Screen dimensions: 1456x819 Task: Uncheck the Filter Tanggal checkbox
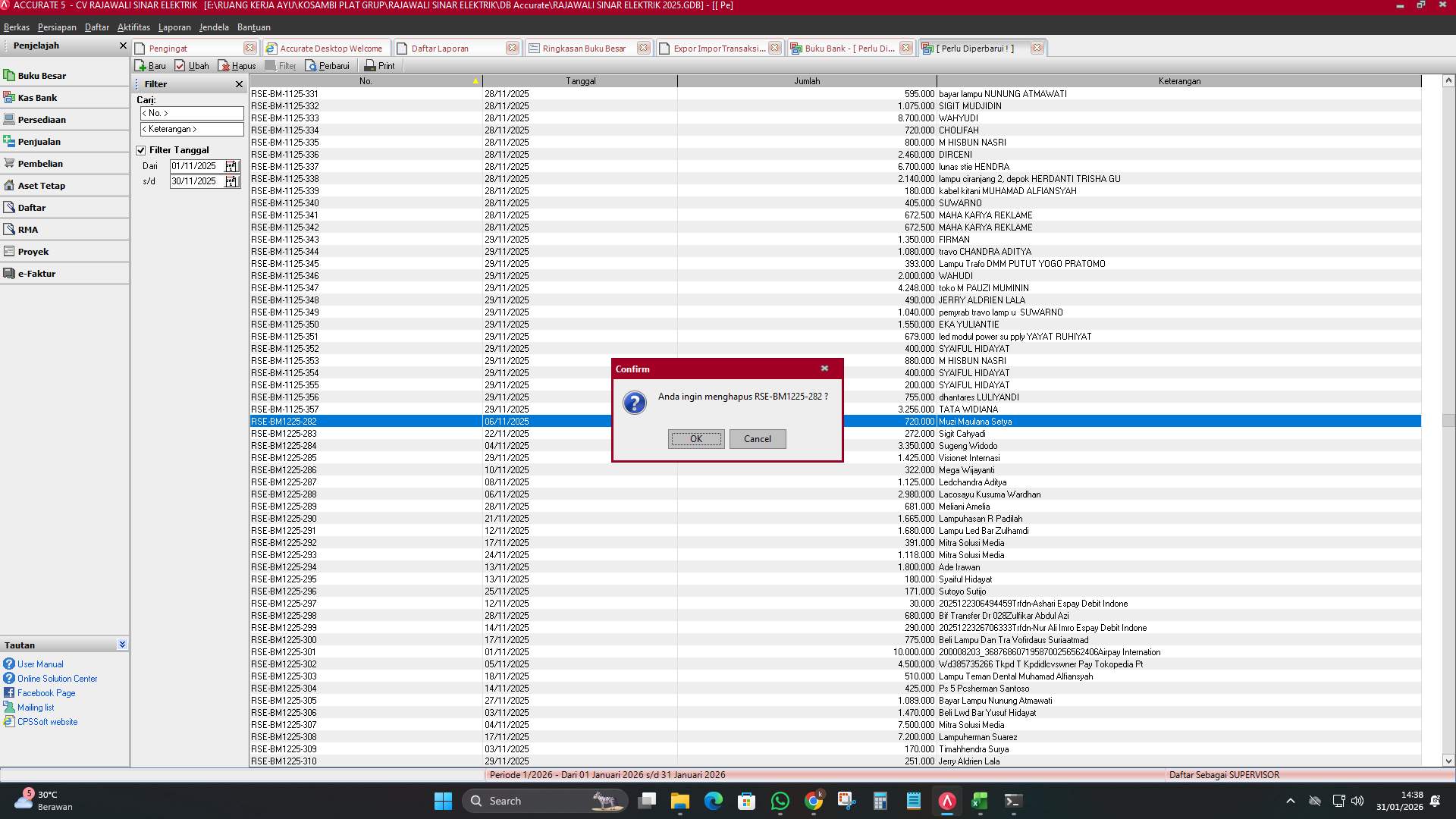coord(141,150)
